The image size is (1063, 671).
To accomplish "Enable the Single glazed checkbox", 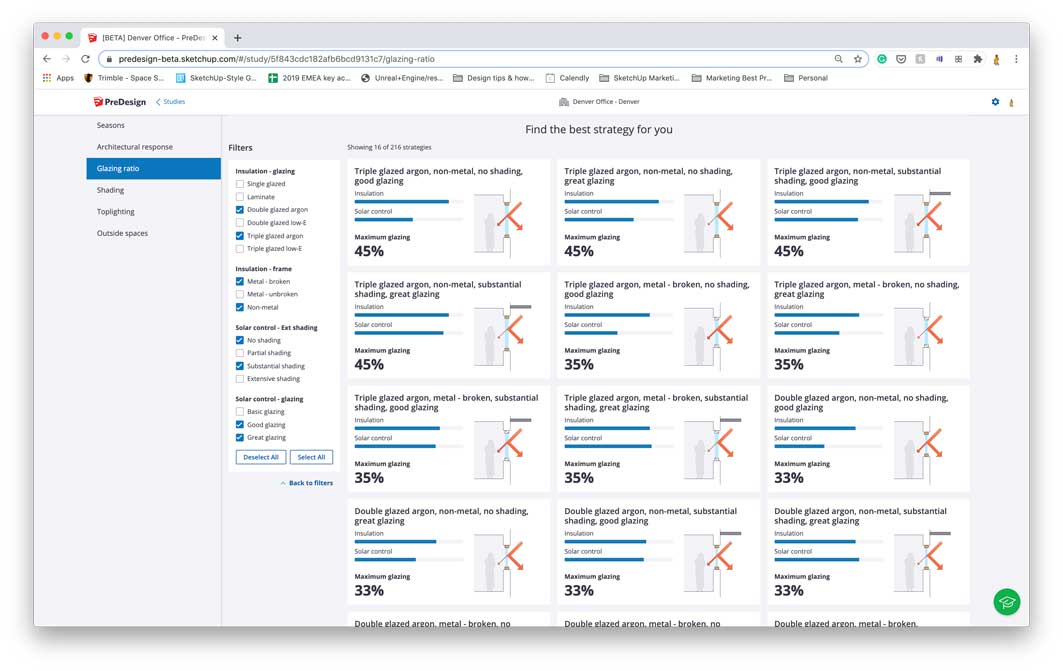I will pyautogui.click(x=239, y=184).
